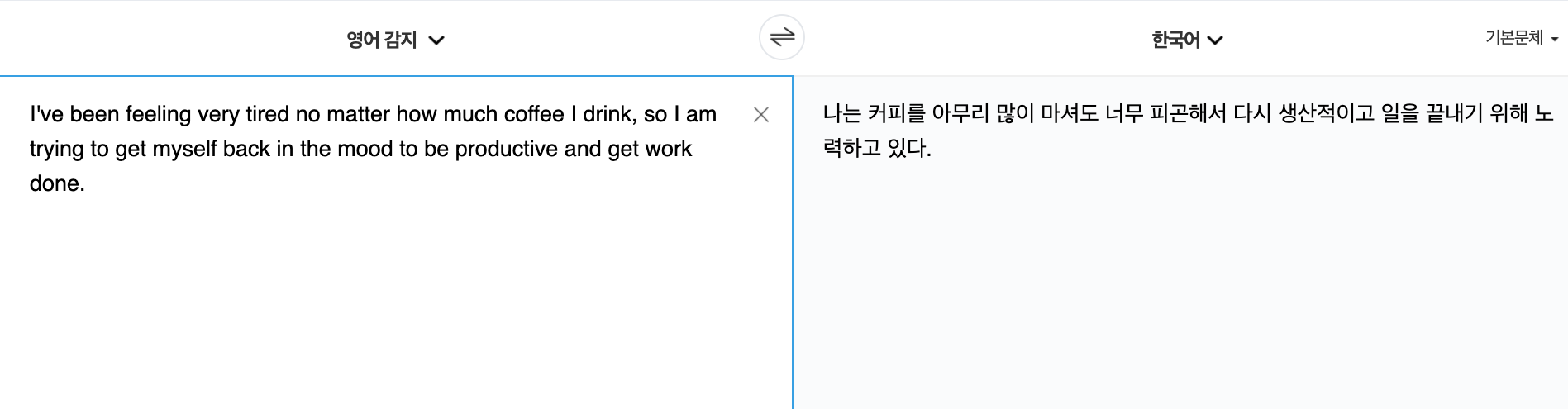1568x409 pixels.
Task: Click the word "coffee" in source text
Action: click(534, 114)
